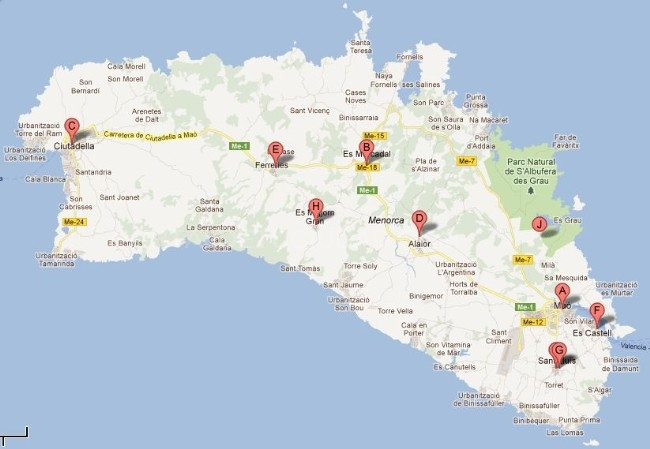This screenshot has height=449, width=650.
Task: Click the Port d'Addaia label
Action: point(481,142)
